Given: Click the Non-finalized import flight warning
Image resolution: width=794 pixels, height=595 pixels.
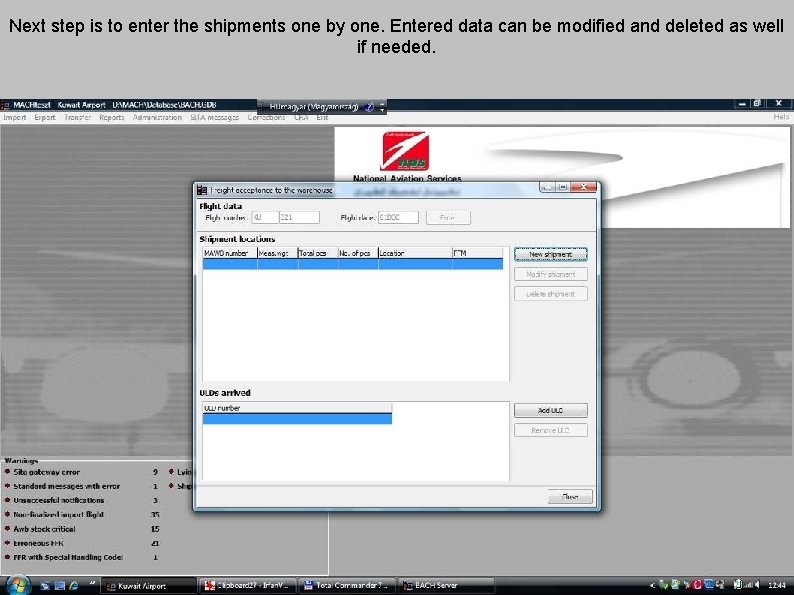Looking at the screenshot, I should [58, 514].
